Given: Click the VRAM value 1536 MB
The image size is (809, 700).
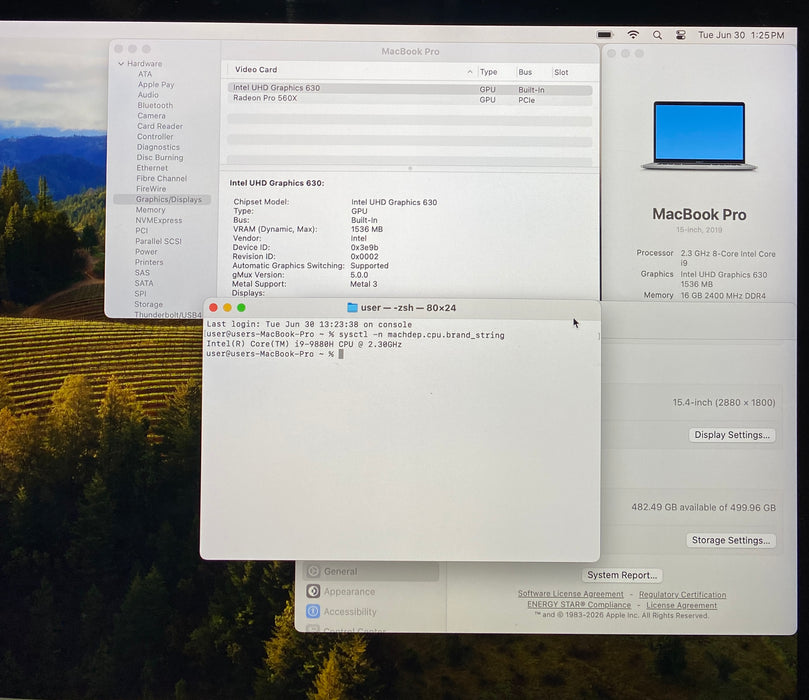Looking at the screenshot, I should tap(366, 229).
